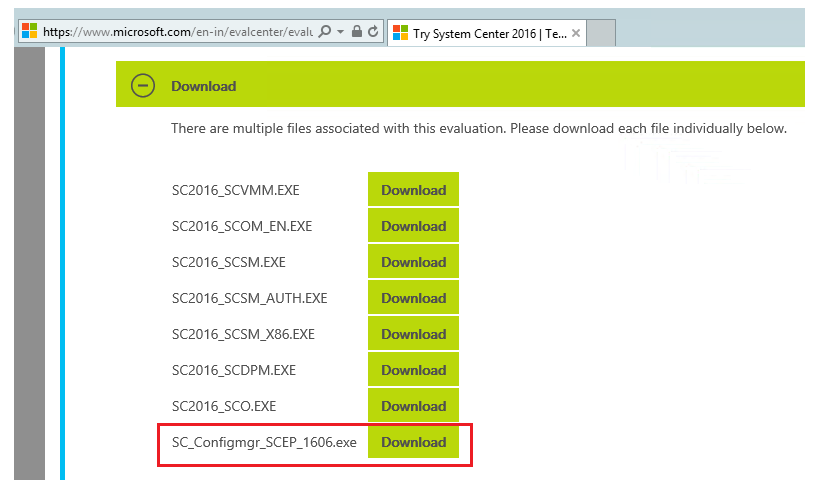The height and width of the screenshot is (490, 819).
Task: Click the Microsoft logo in the address bar
Action: [x=30, y=31]
